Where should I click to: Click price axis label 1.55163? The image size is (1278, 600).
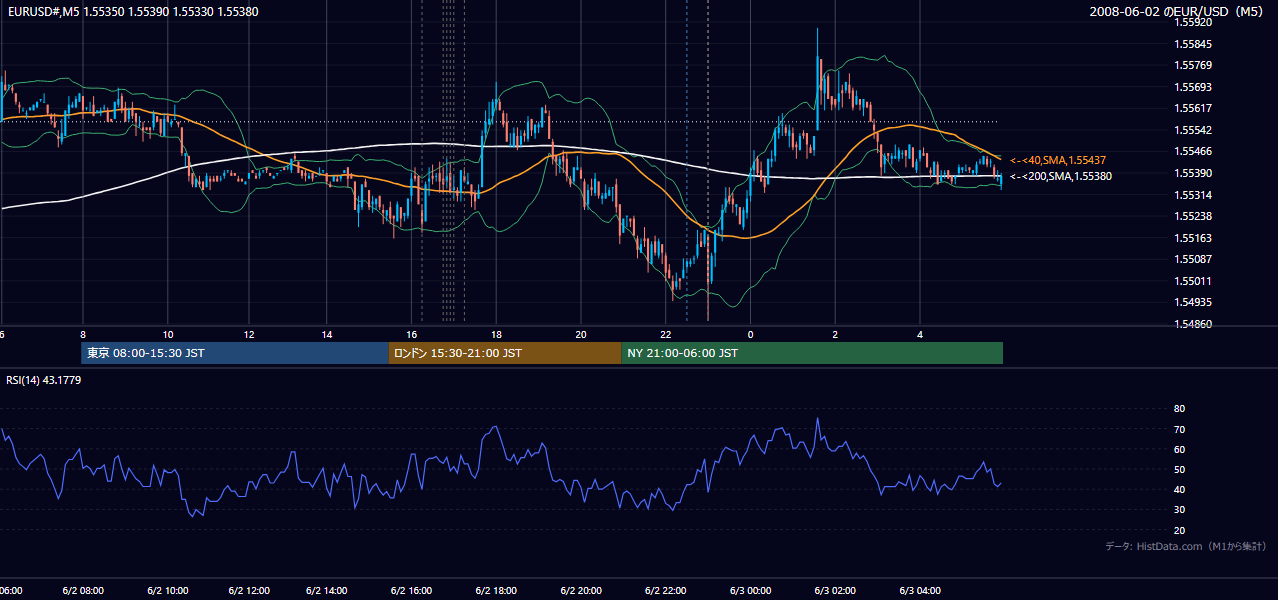pyautogui.click(x=1195, y=238)
